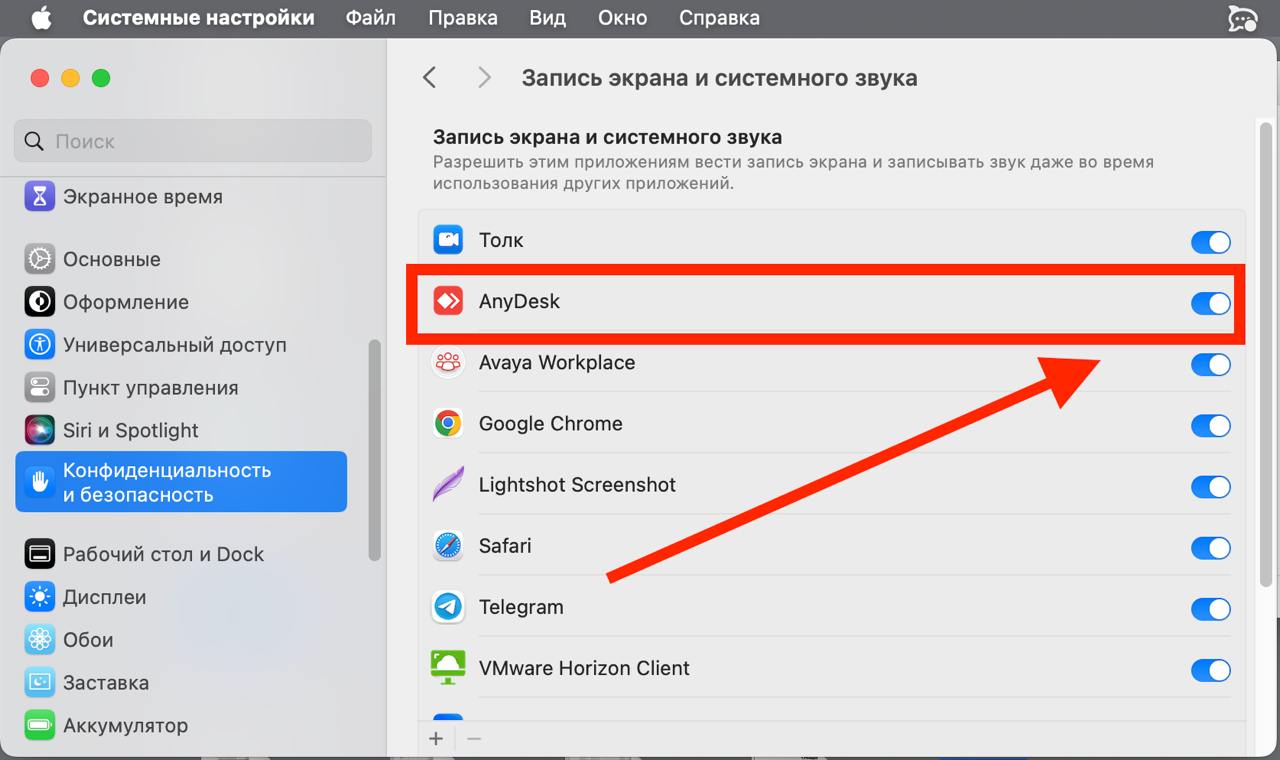Viewport: 1280px width, 760px height.
Task: Click the VMware Horizon Client name text
Action: point(584,668)
